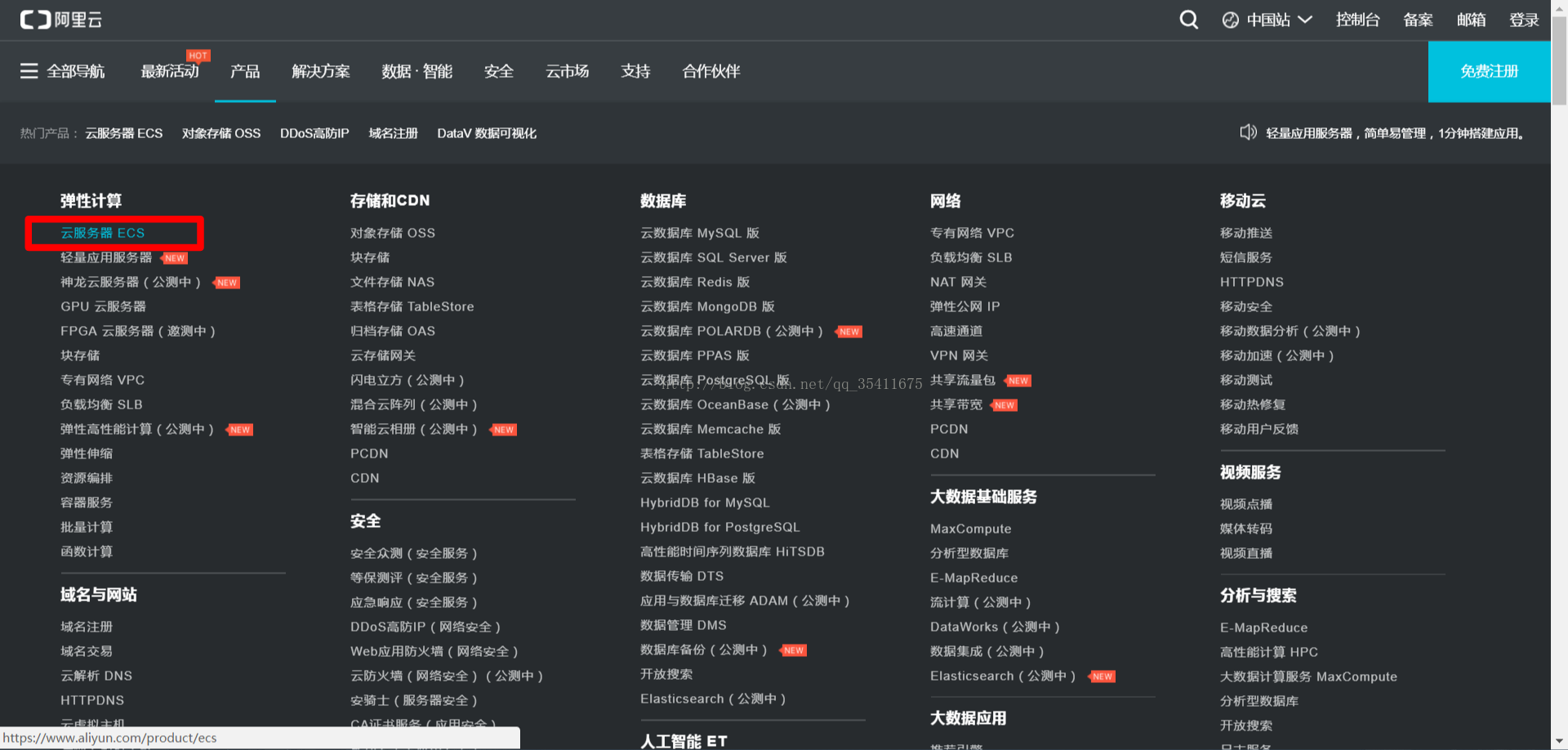Click the page vertical scrollbar
The width and height of the screenshot is (1568, 750).
click(x=1559, y=59)
